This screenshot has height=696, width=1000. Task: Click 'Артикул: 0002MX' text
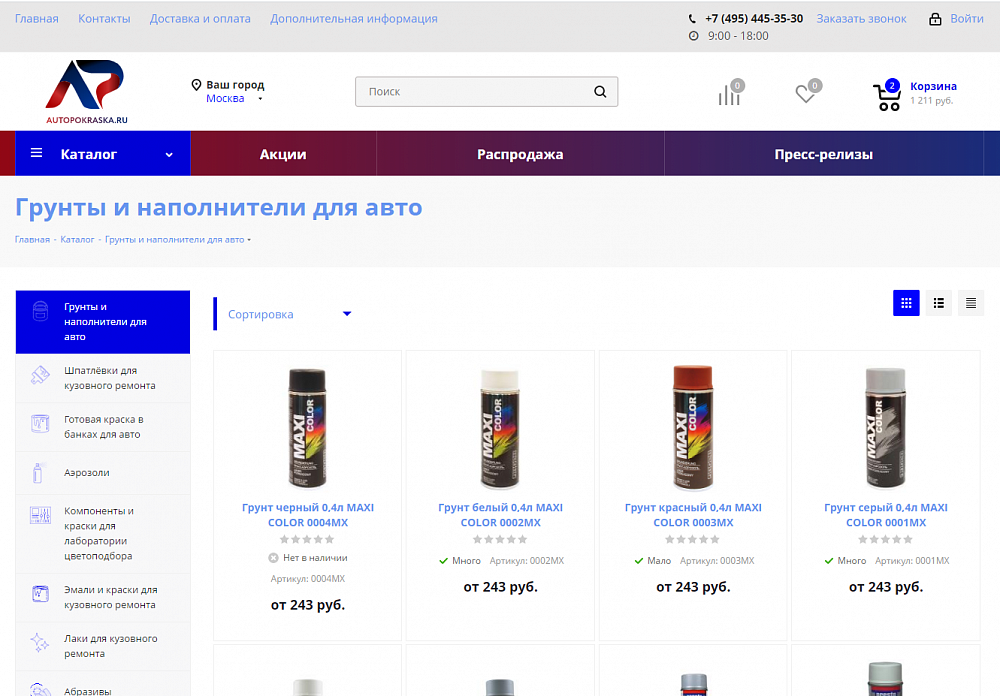(x=527, y=561)
